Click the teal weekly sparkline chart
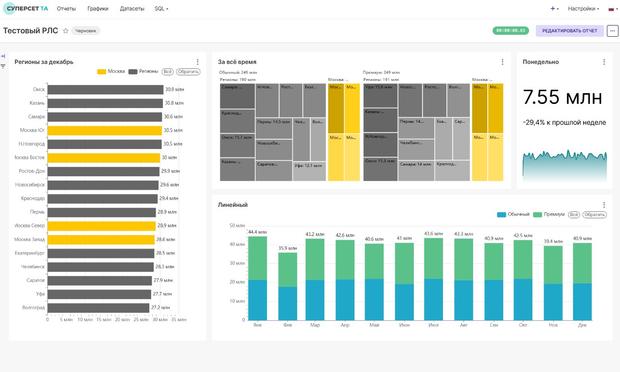This screenshot has width=620, height=372. [x=565, y=165]
